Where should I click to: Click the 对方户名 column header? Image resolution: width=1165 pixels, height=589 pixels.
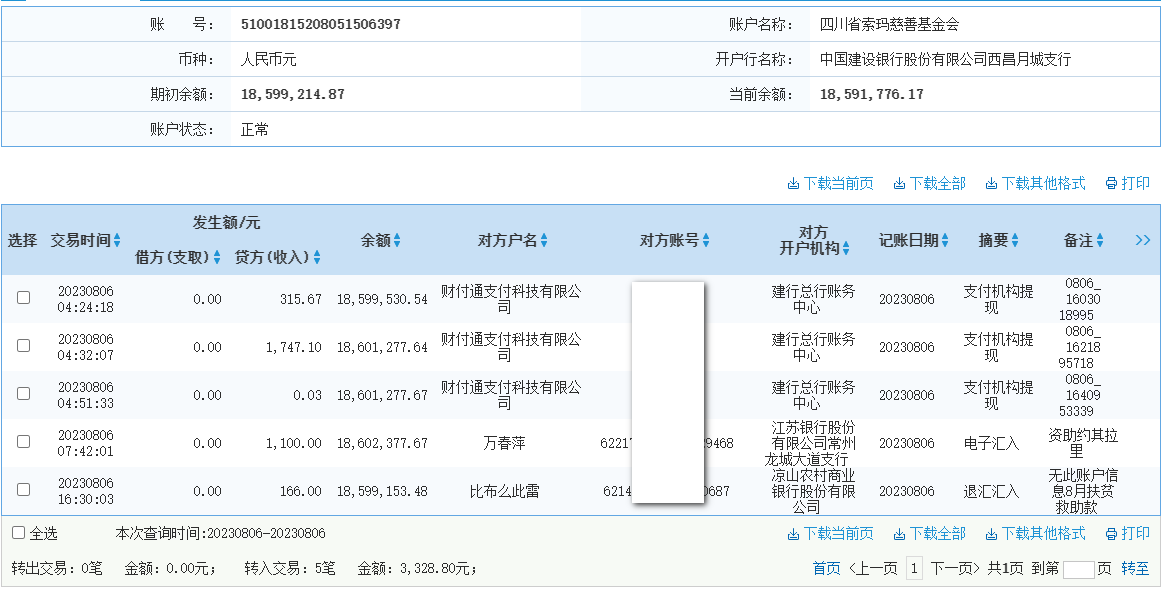[x=507, y=241]
